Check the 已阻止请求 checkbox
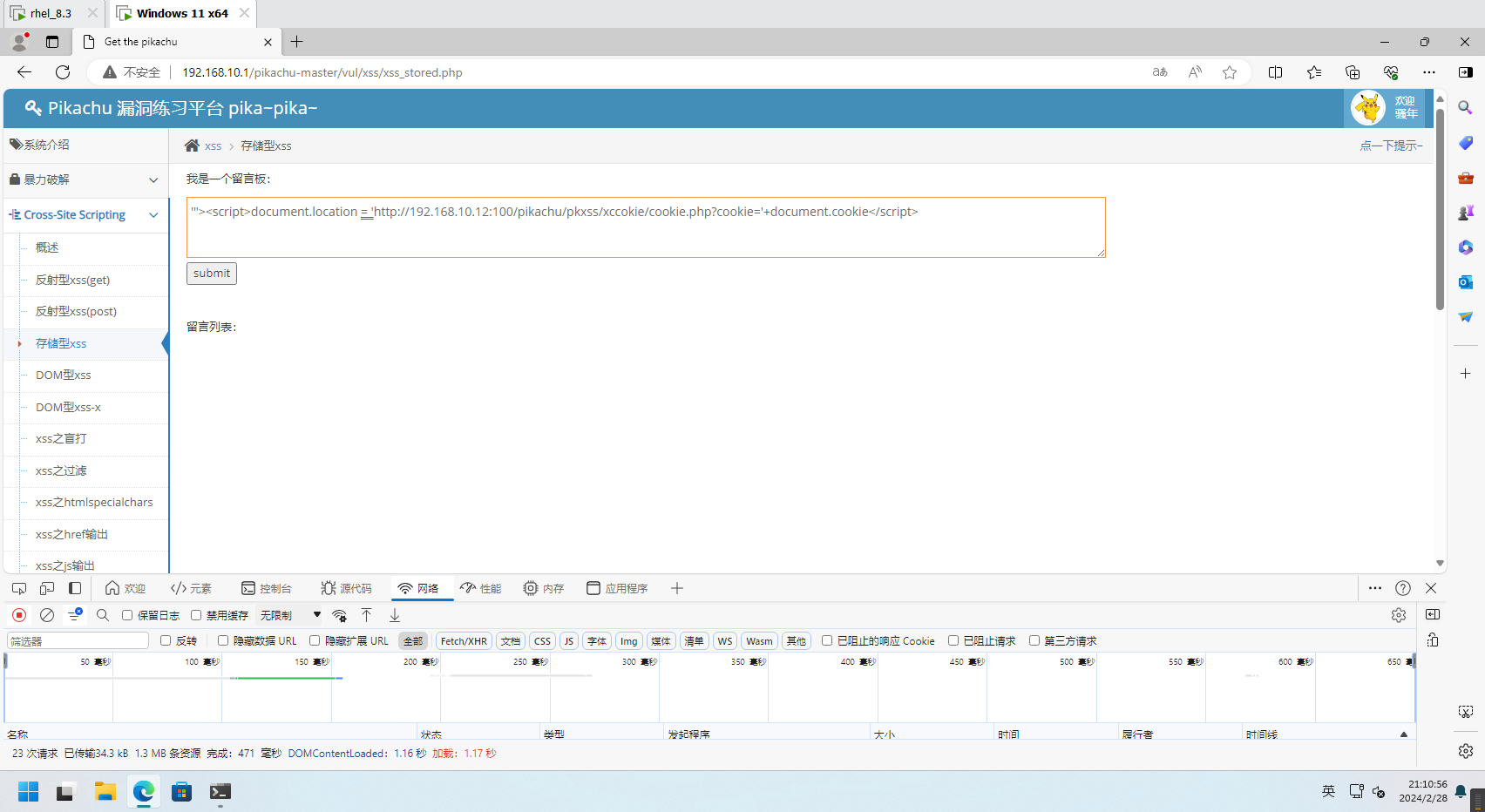This screenshot has height=812, width=1485. pyautogui.click(x=953, y=640)
